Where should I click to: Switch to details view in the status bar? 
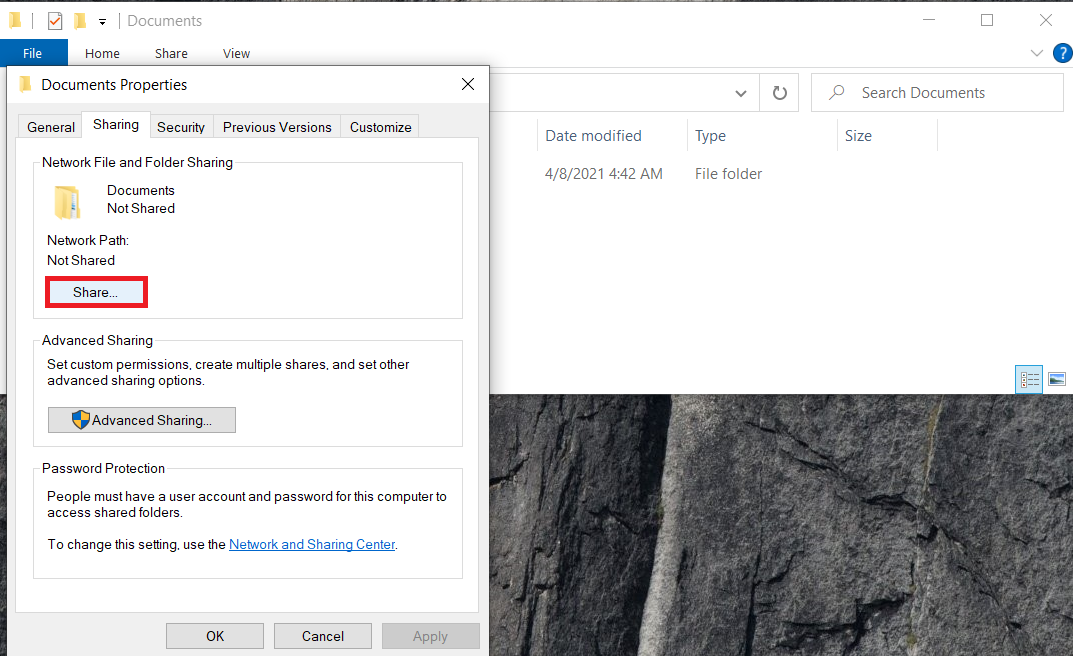click(x=1029, y=379)
